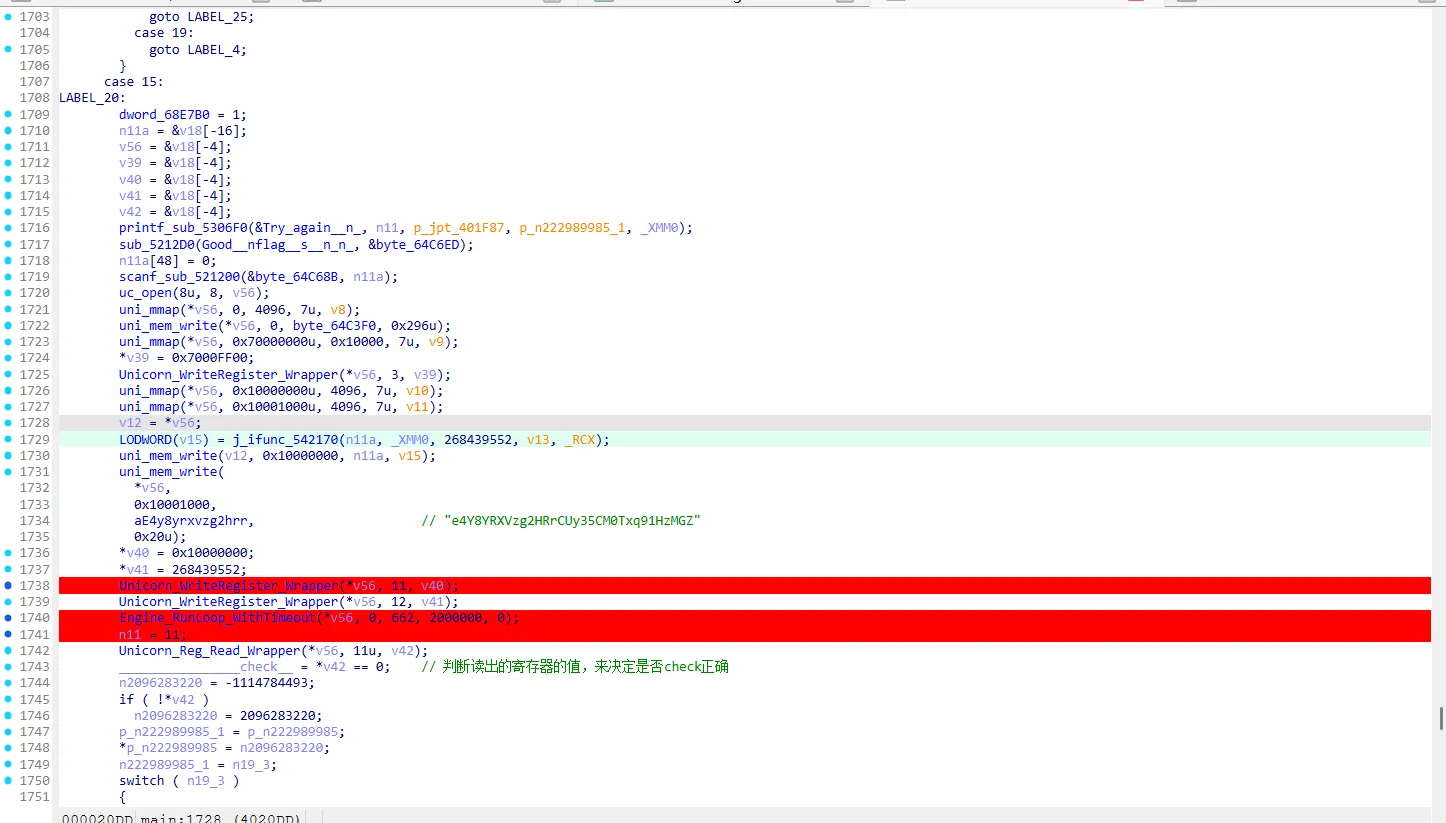Click goto LABEL_25 on line 1703
1446x823 pixels.
[x=200, y=16]
